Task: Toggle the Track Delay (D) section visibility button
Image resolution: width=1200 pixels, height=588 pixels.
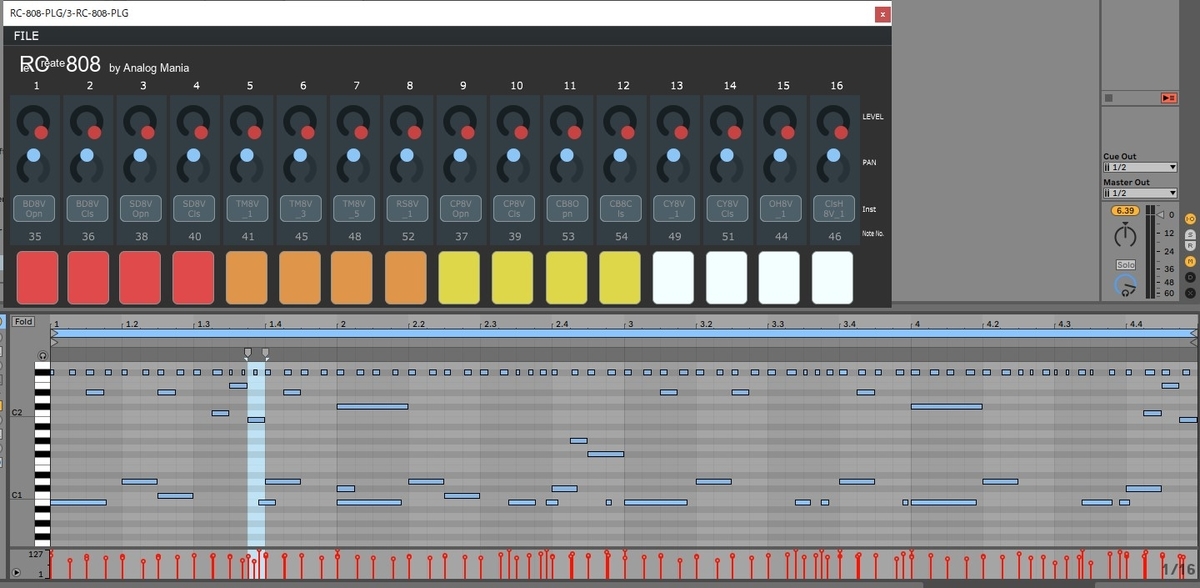Action: click(1190, 277)
